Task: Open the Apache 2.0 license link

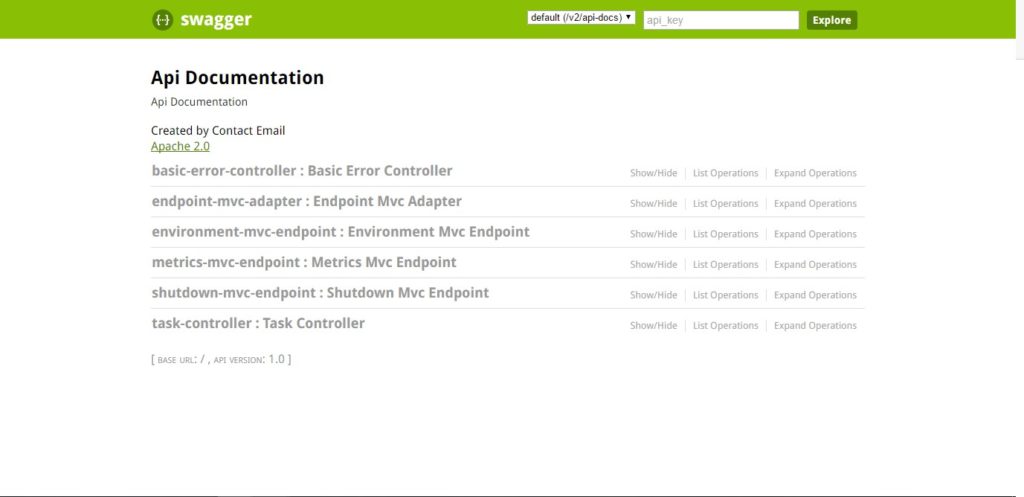Action: pos(180,146)
